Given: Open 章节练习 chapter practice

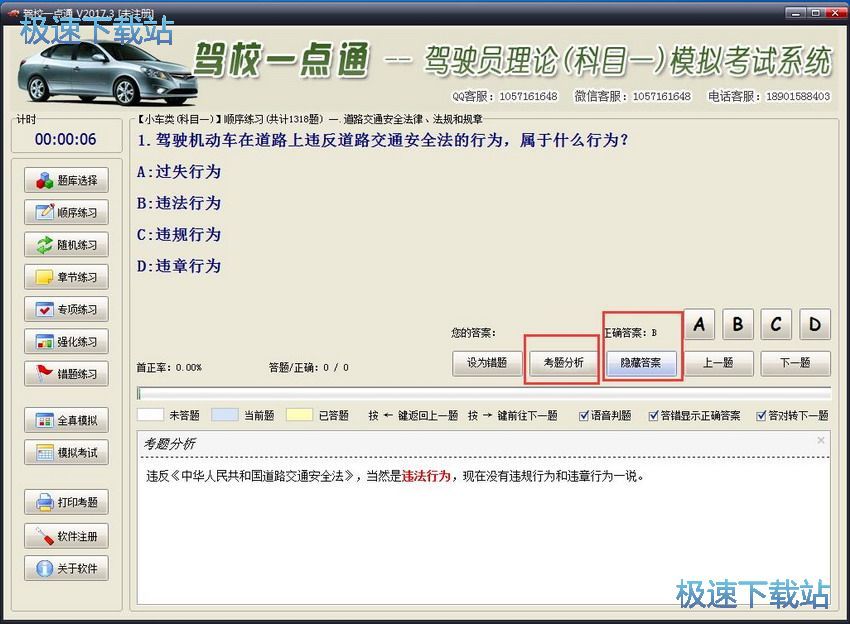Looking at the screenshot, I should [66, 277].
